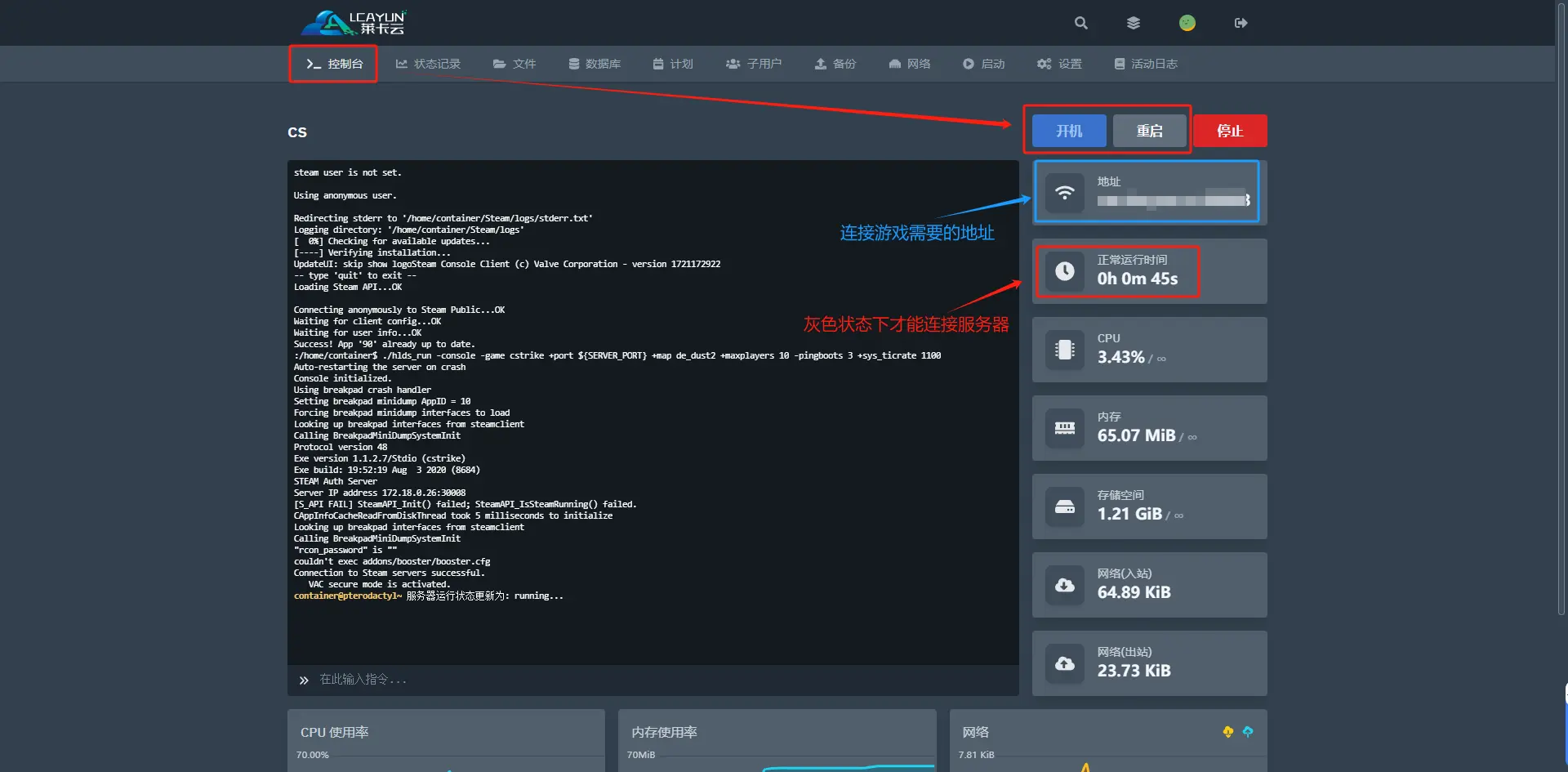The height and width of the screenshot is (772, 1568).
Task: Click the yellow download icon in 网络 chart
Action: pyautogui.click(x=1228, y=732)
